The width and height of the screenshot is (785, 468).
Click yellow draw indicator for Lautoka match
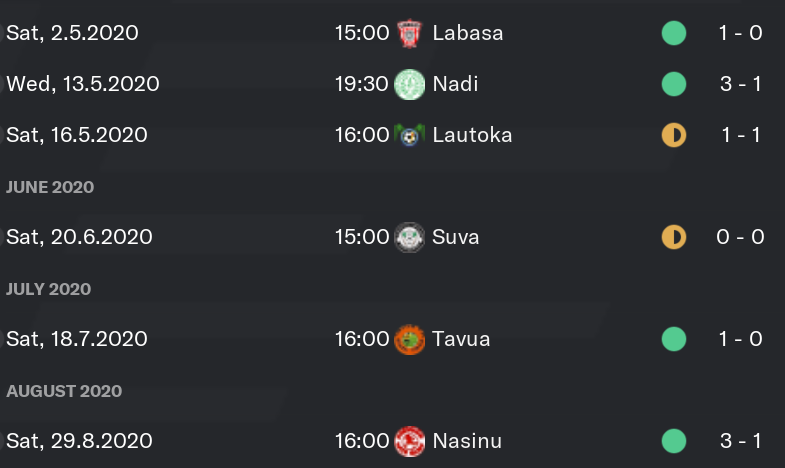(x=674, y=135)
